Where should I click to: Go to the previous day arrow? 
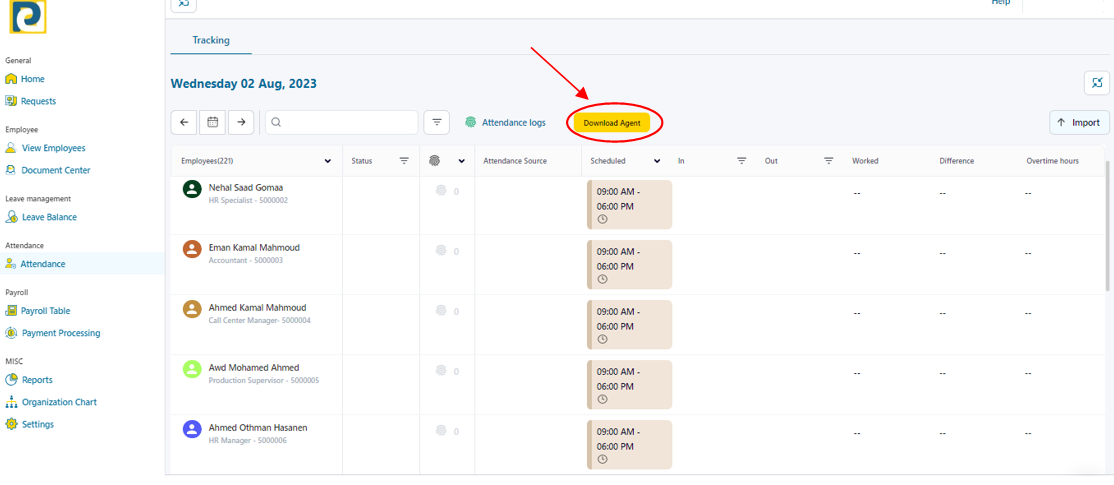click(184, 122)
